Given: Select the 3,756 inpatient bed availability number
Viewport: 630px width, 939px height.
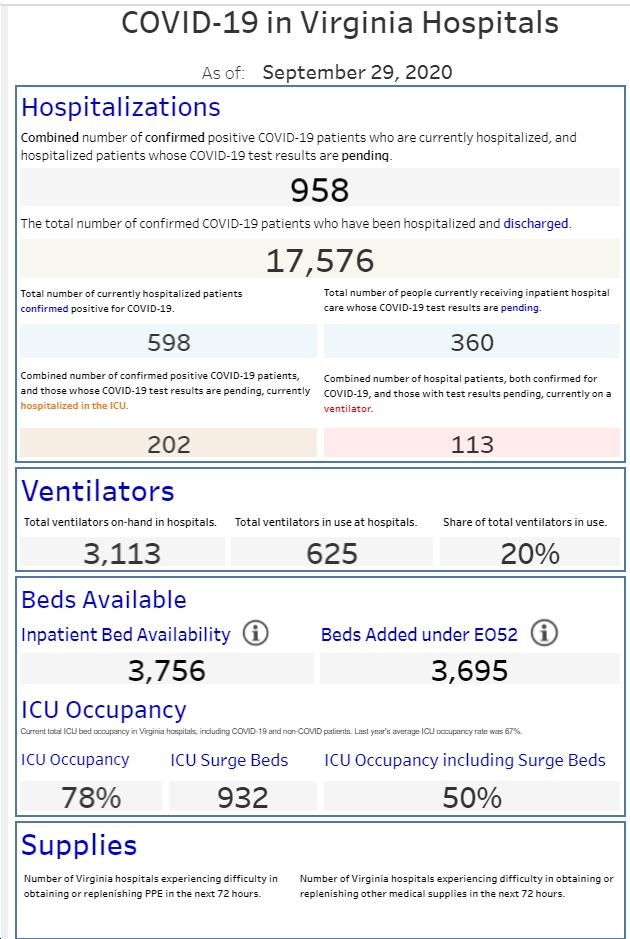Looking at the screenshot, I should 166,668.
